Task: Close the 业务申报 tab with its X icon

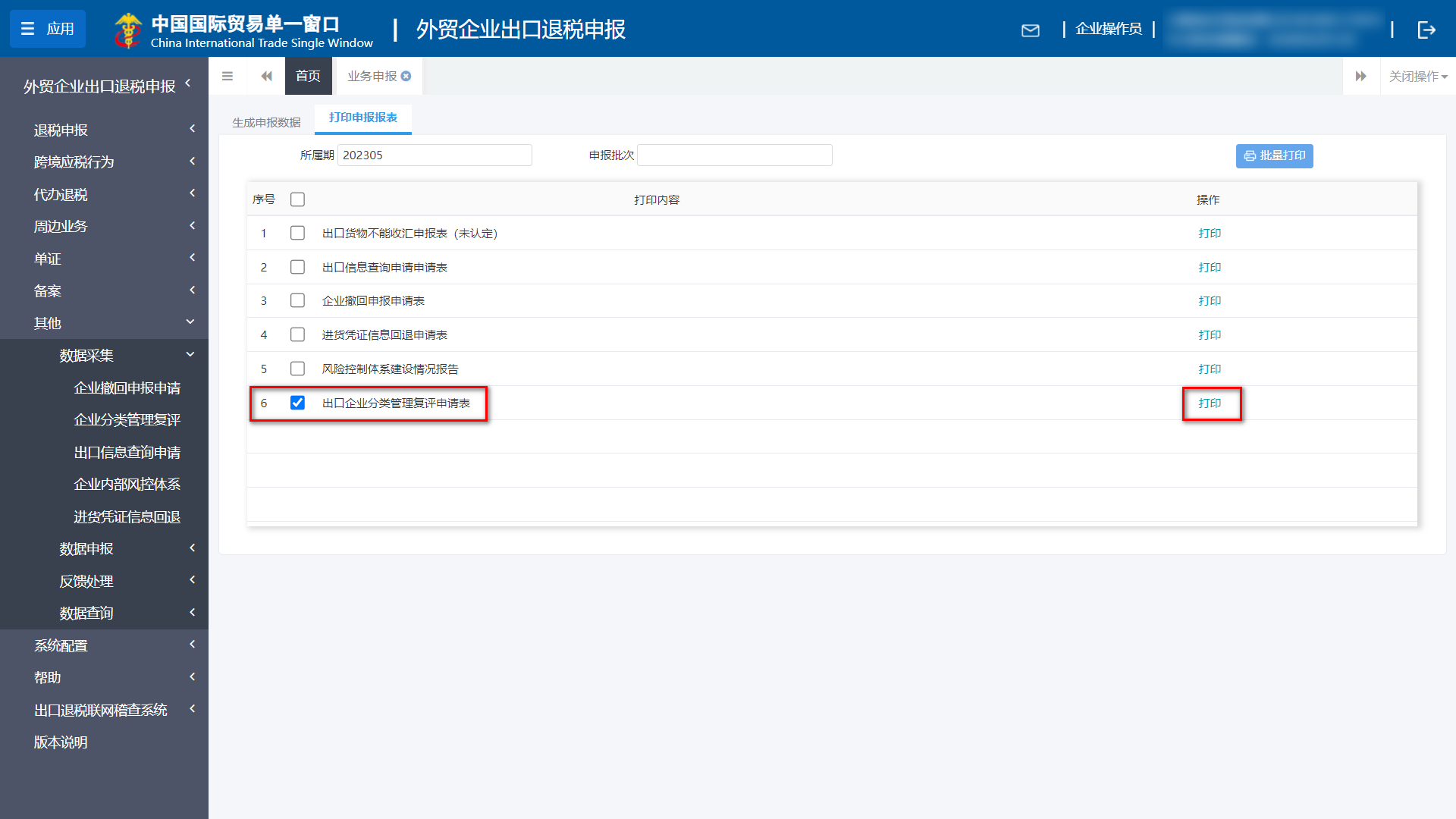Action: click(x=406, y=76)
